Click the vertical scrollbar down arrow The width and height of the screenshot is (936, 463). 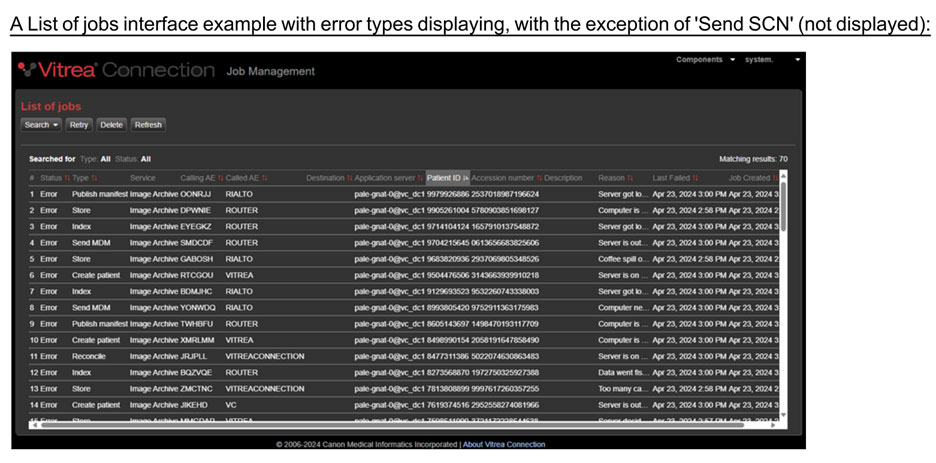coord(783,415)
